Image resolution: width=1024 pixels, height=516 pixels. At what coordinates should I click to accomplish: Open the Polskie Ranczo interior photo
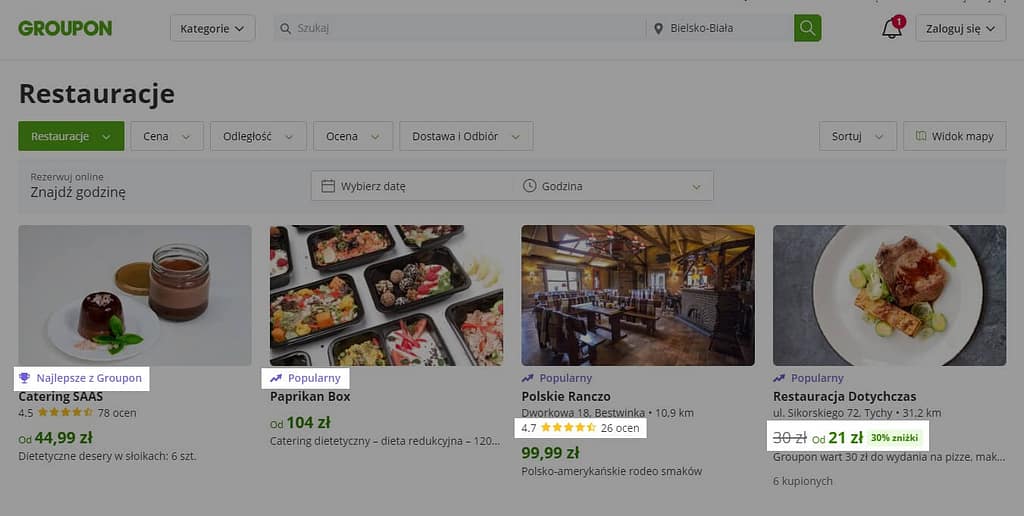coord(638,295)
